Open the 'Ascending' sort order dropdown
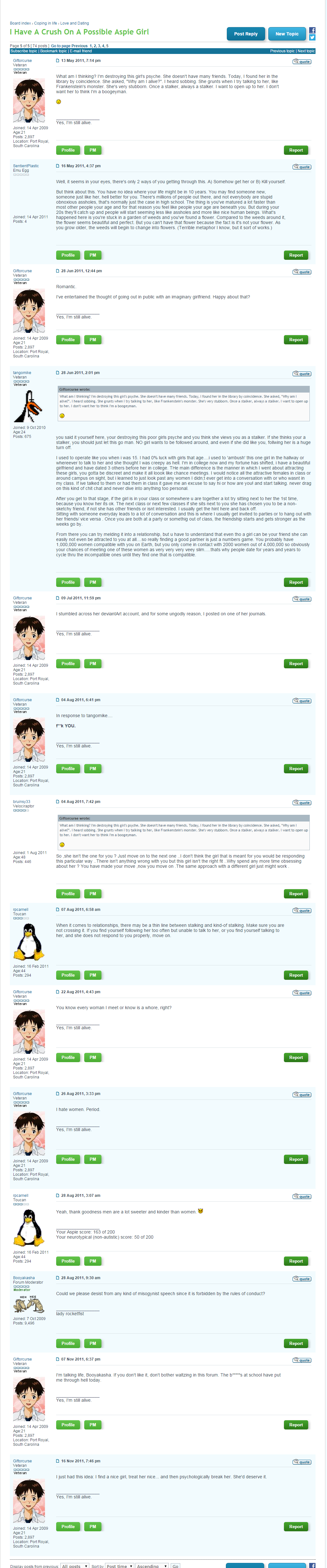The width and height of the screenshot is (327, 1568). (x=152, y=1566)
